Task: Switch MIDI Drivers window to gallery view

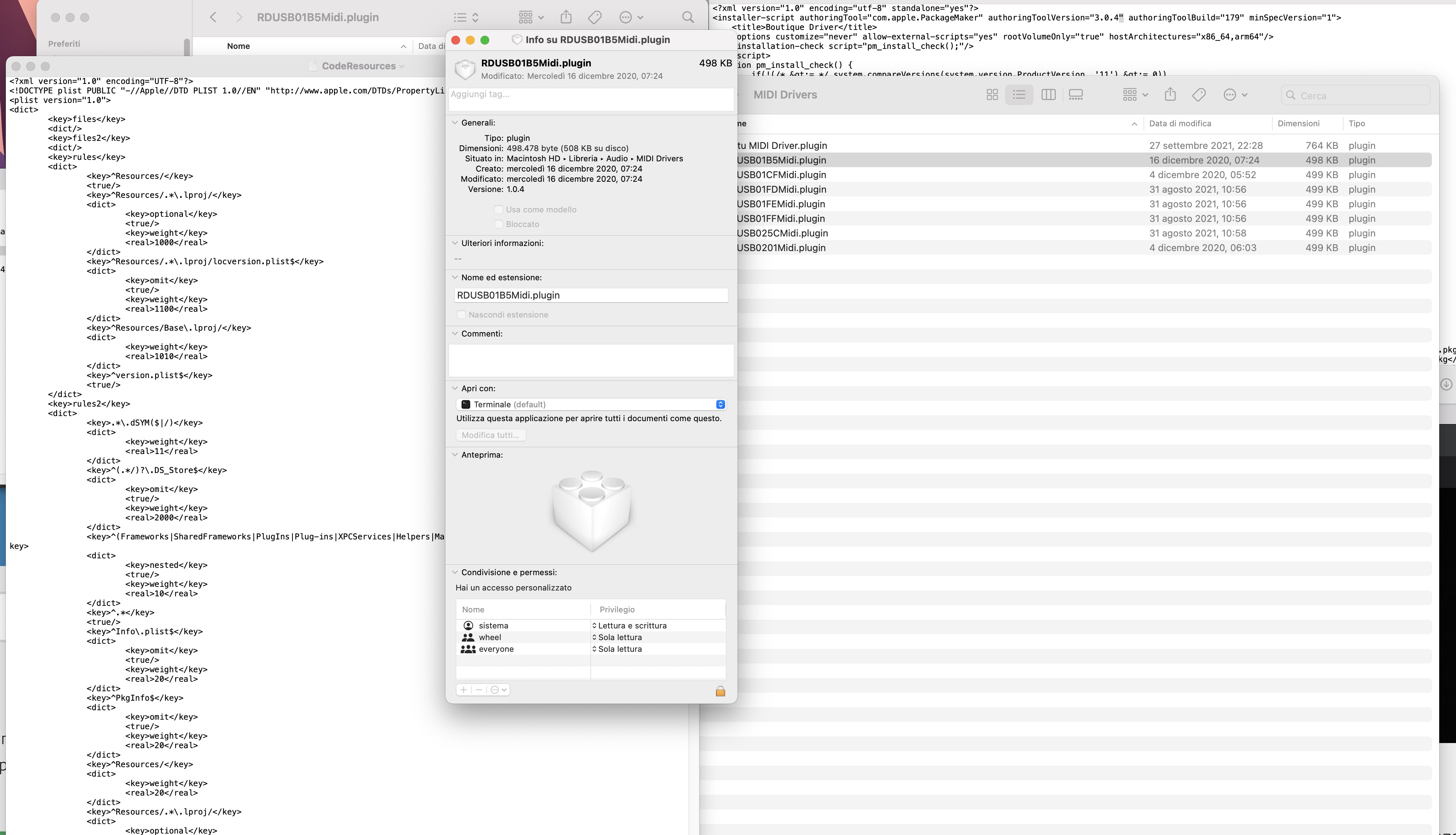Action: click(1076, 95)
